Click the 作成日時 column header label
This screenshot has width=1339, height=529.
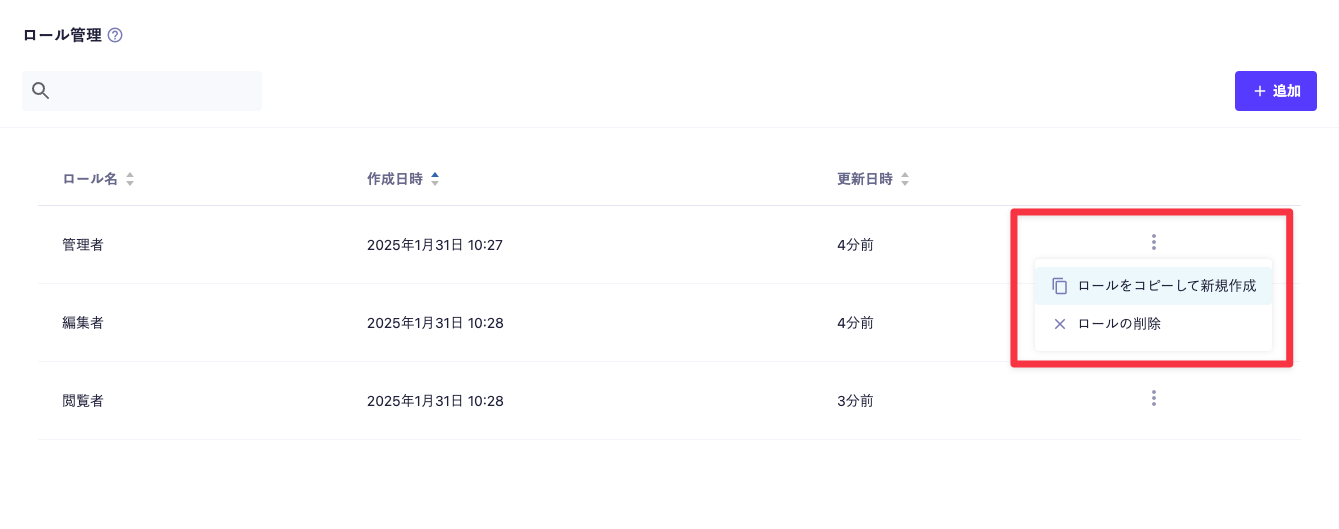395,180
